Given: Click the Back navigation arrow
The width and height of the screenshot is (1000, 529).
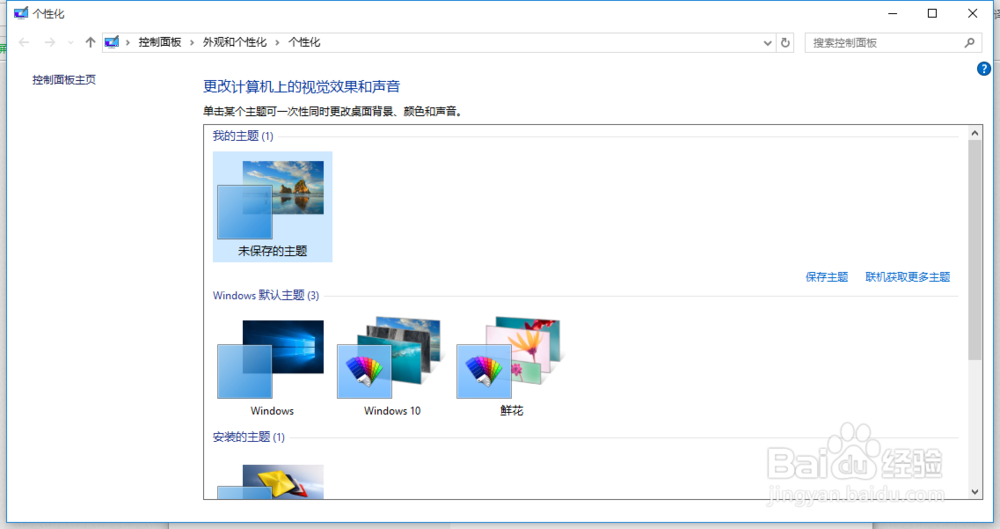Looking at the screenshot, I should coord(24,42).
